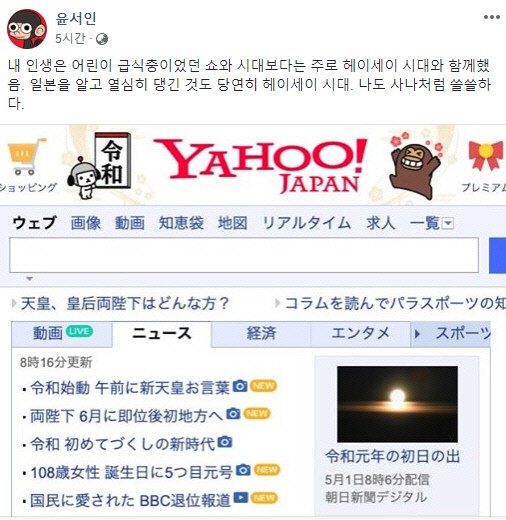Viewport: 506px width, 520px height.
Task: Open the sunrise 令和元年の初日の出 thumbnail
Action: tap(397, 404)
